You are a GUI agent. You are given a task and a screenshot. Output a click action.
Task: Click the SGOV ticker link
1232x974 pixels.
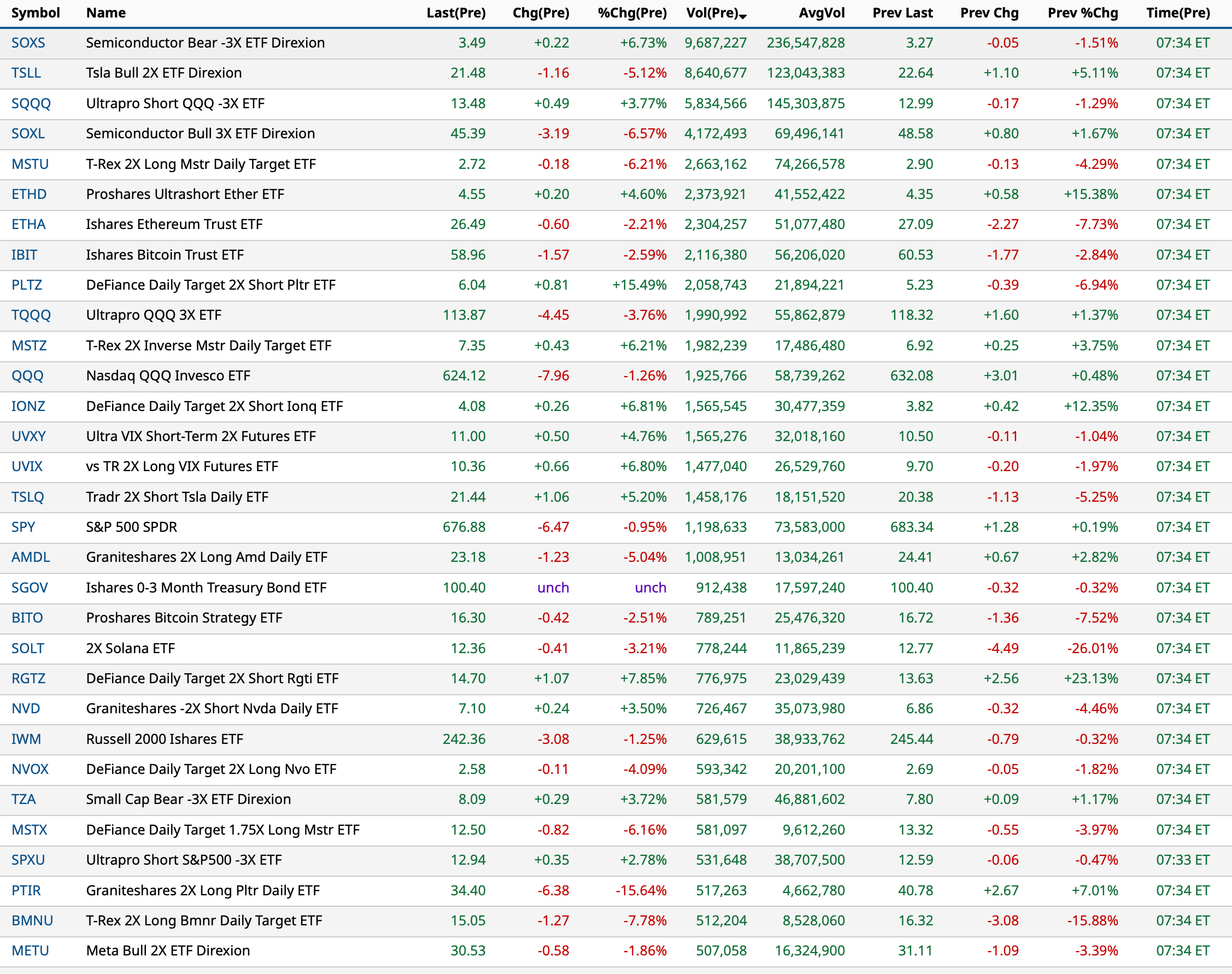[x=30, y=588]
